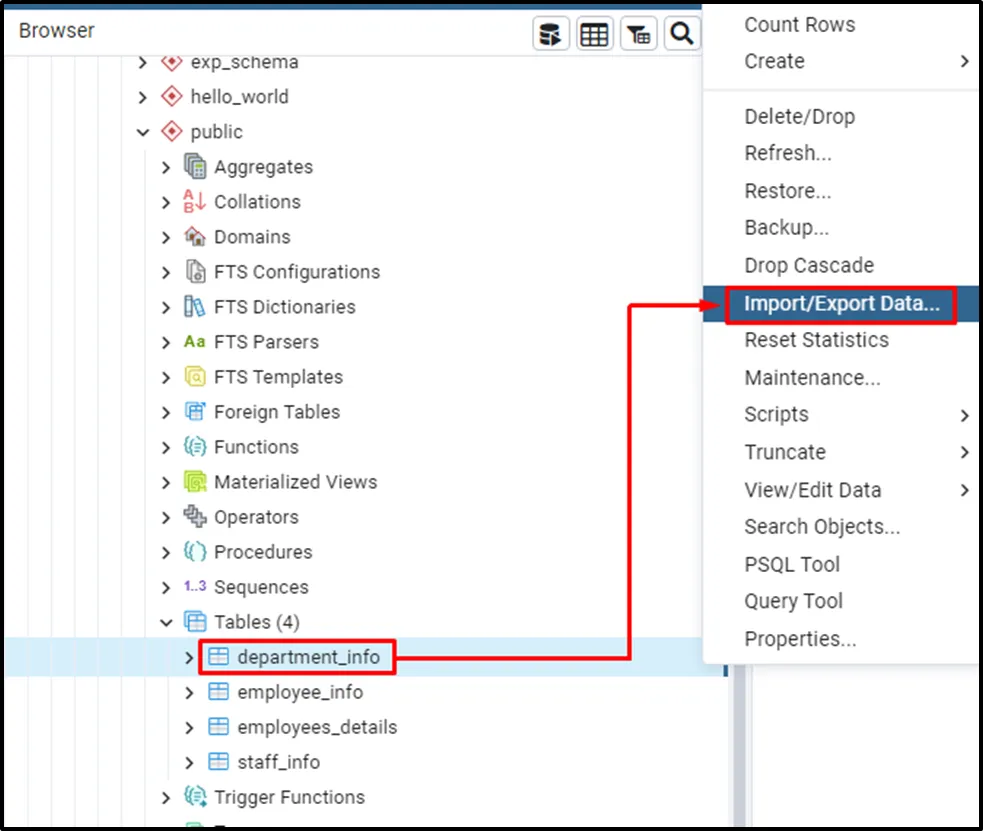The height and width of the screenshot is (831, 983).
Task: Click the Browser panel vertical scrollbar
Action: click(738, 740)
